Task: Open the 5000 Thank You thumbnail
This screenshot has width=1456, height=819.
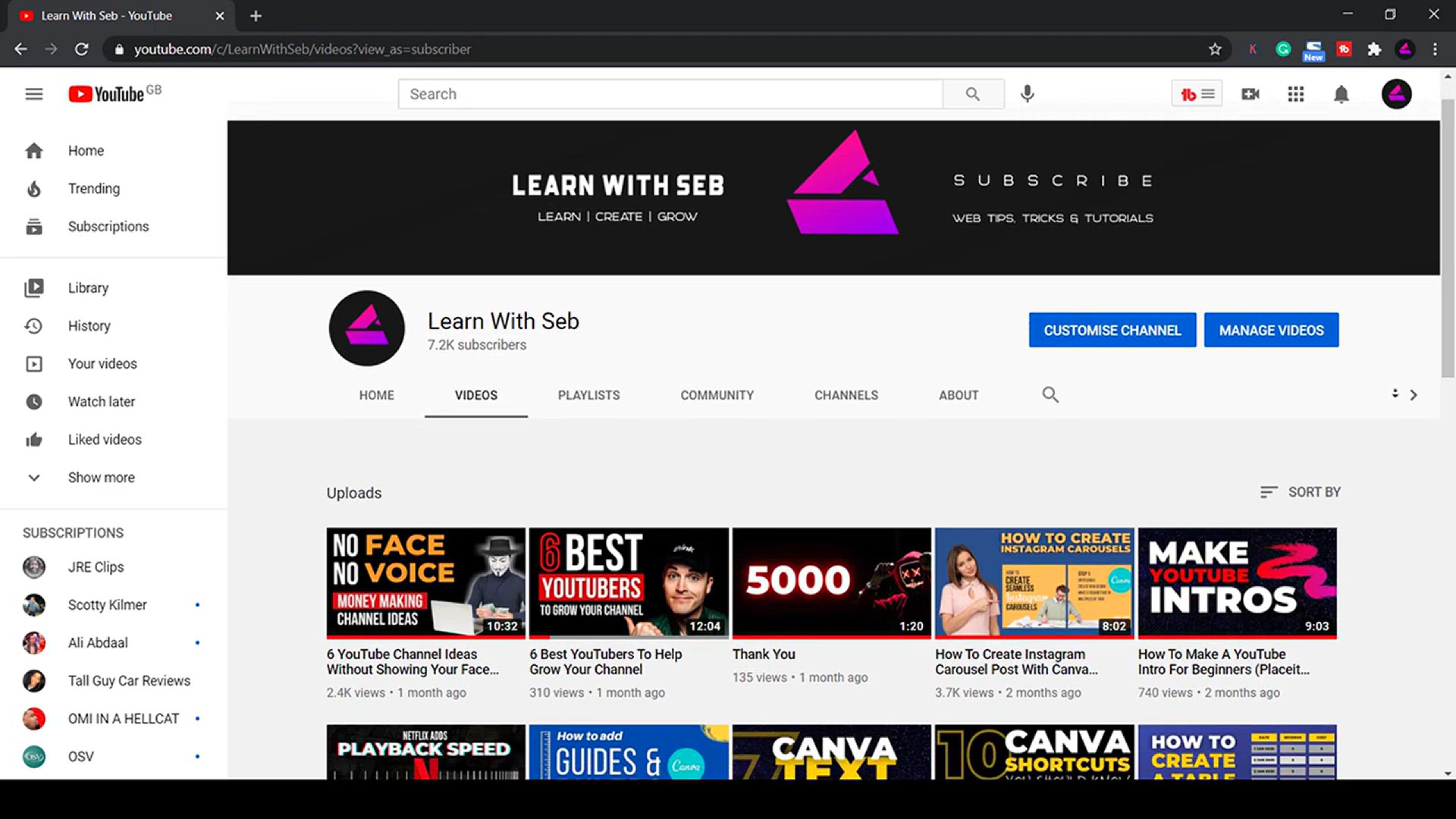Action: coord(832,582)
